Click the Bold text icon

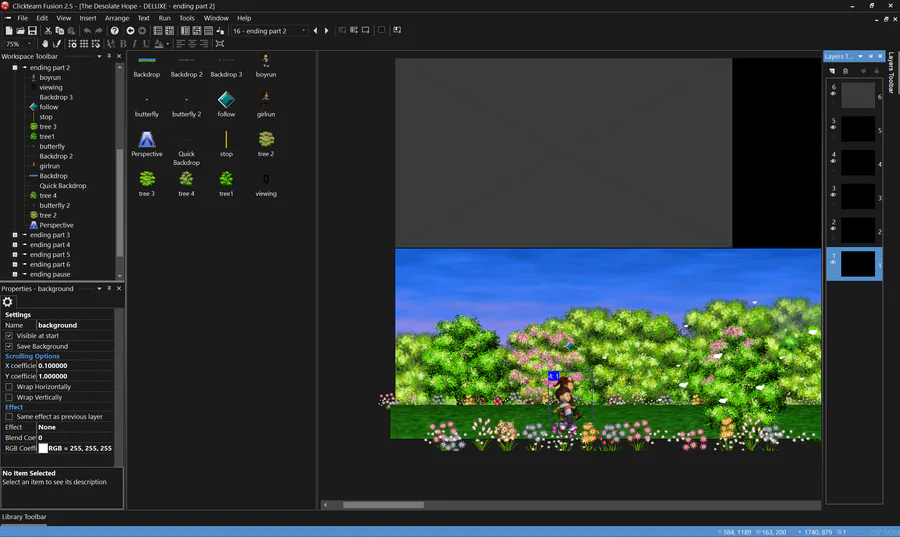(x=123, y=44)
